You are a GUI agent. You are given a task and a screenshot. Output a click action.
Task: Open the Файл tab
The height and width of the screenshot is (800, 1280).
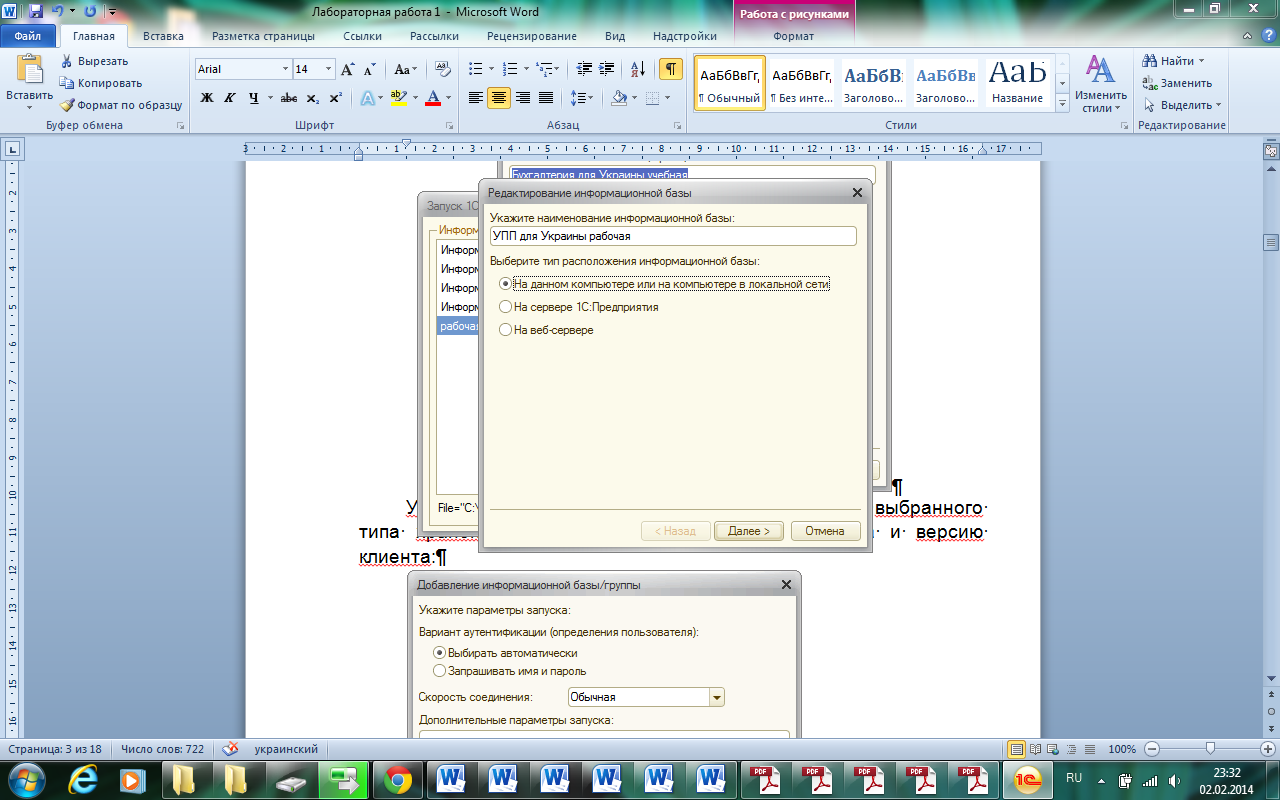click(28, 36)
